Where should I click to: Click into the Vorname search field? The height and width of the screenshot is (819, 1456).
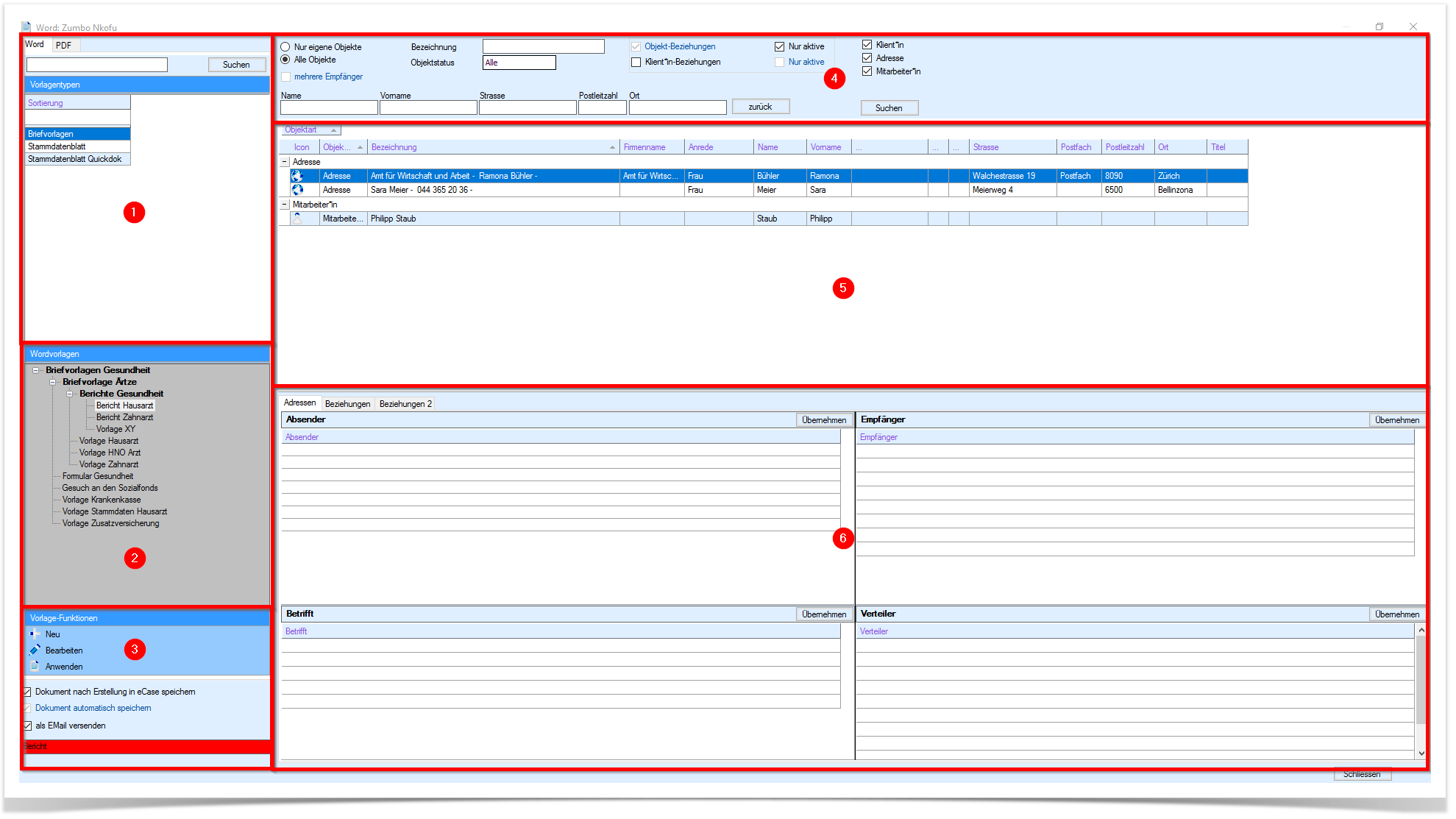[x=428, y=108]
